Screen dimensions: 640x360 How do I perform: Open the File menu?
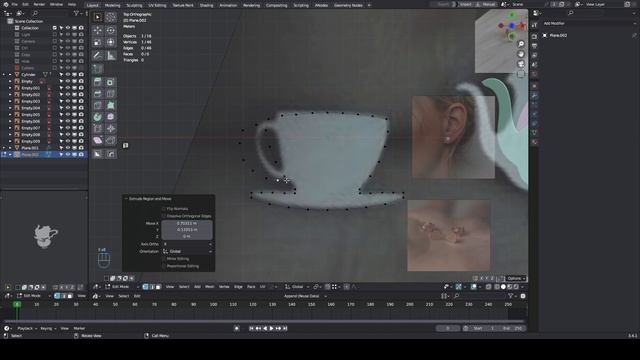coord(15,4)
